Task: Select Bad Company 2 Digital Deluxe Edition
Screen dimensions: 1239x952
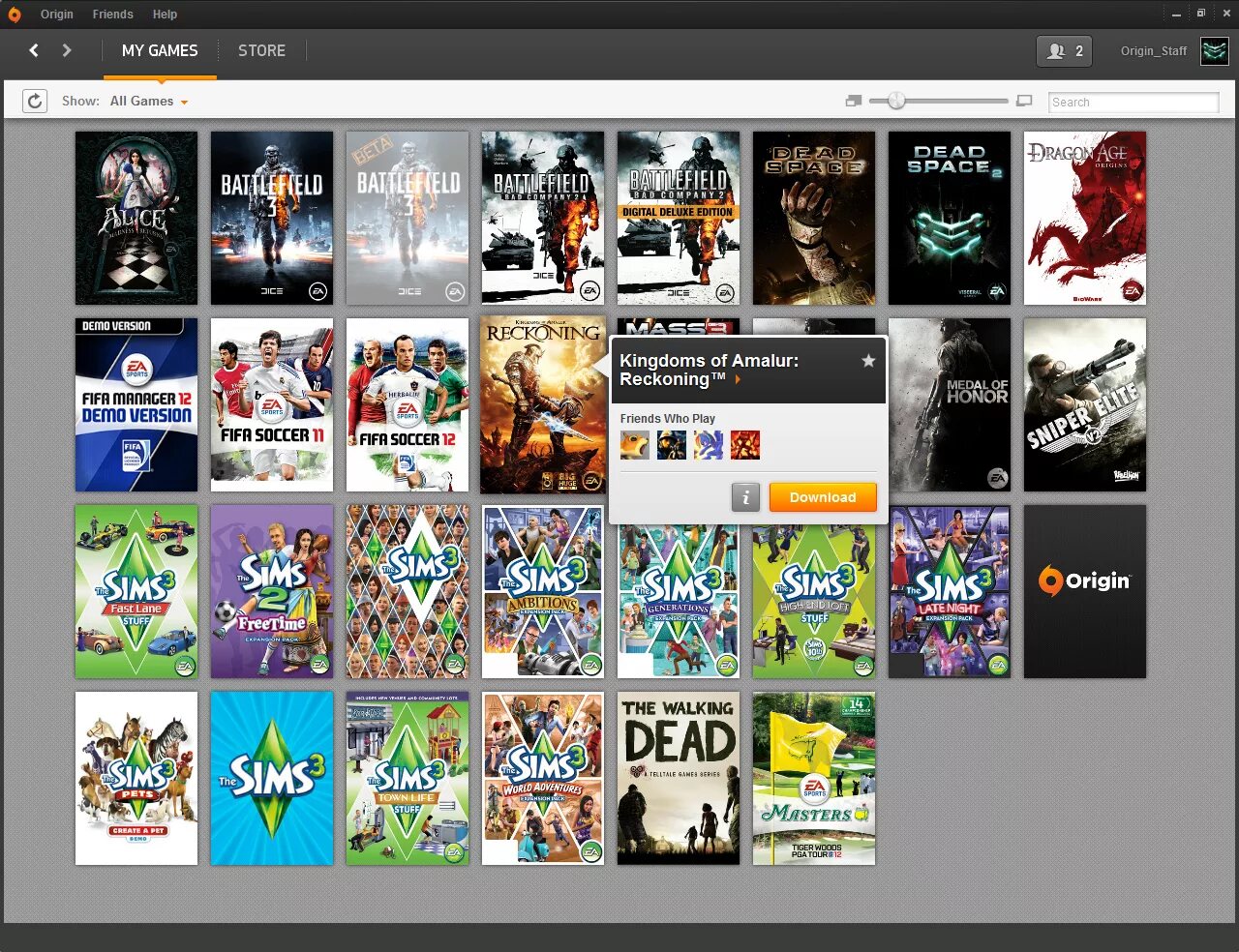Action: point(679,219)
